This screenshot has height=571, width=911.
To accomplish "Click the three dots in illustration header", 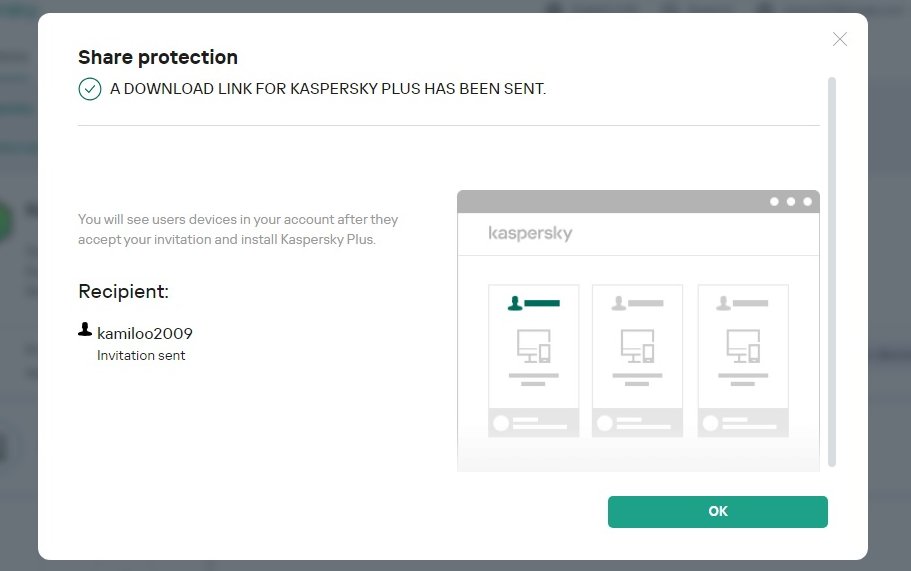I will pos(791,201).
